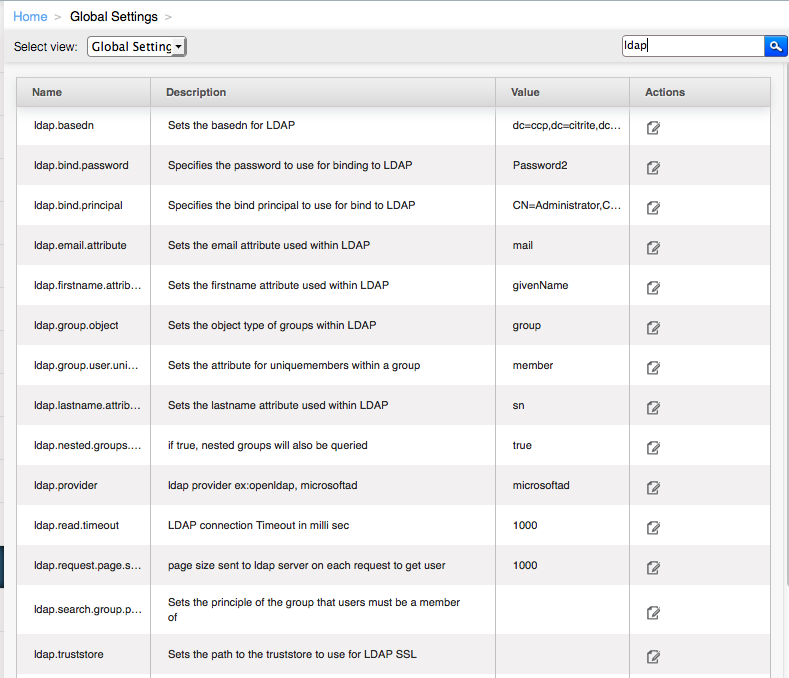Click the Description column header
789x678 pixels.
click(196, 92)
